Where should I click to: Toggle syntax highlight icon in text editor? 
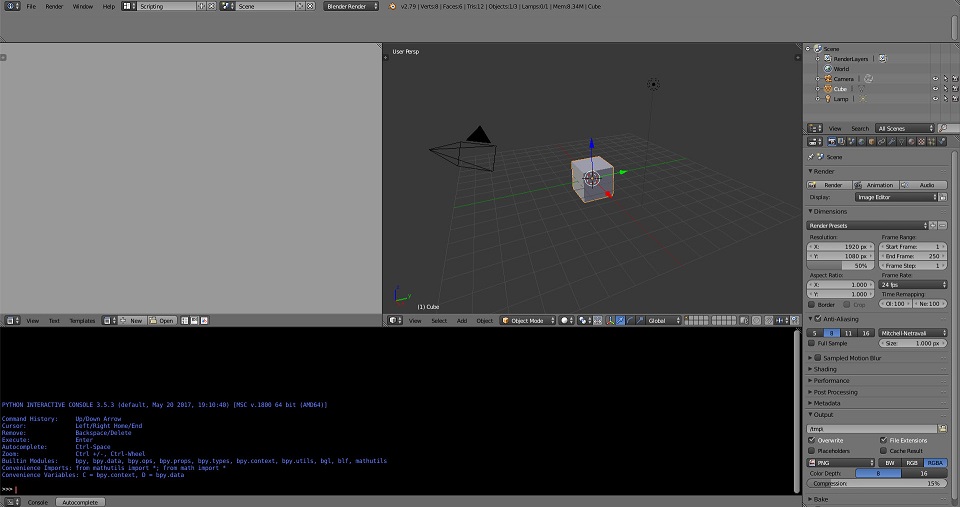click(x=204, y=320)
